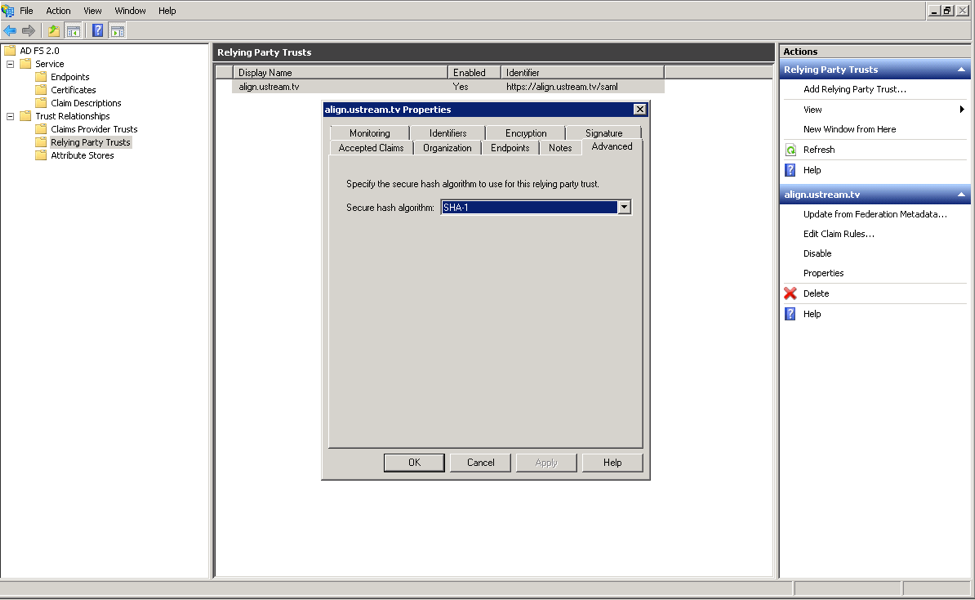This screenshot has width=975, height=600.
Task: Open the Action menu
Action: click(58, 11)
